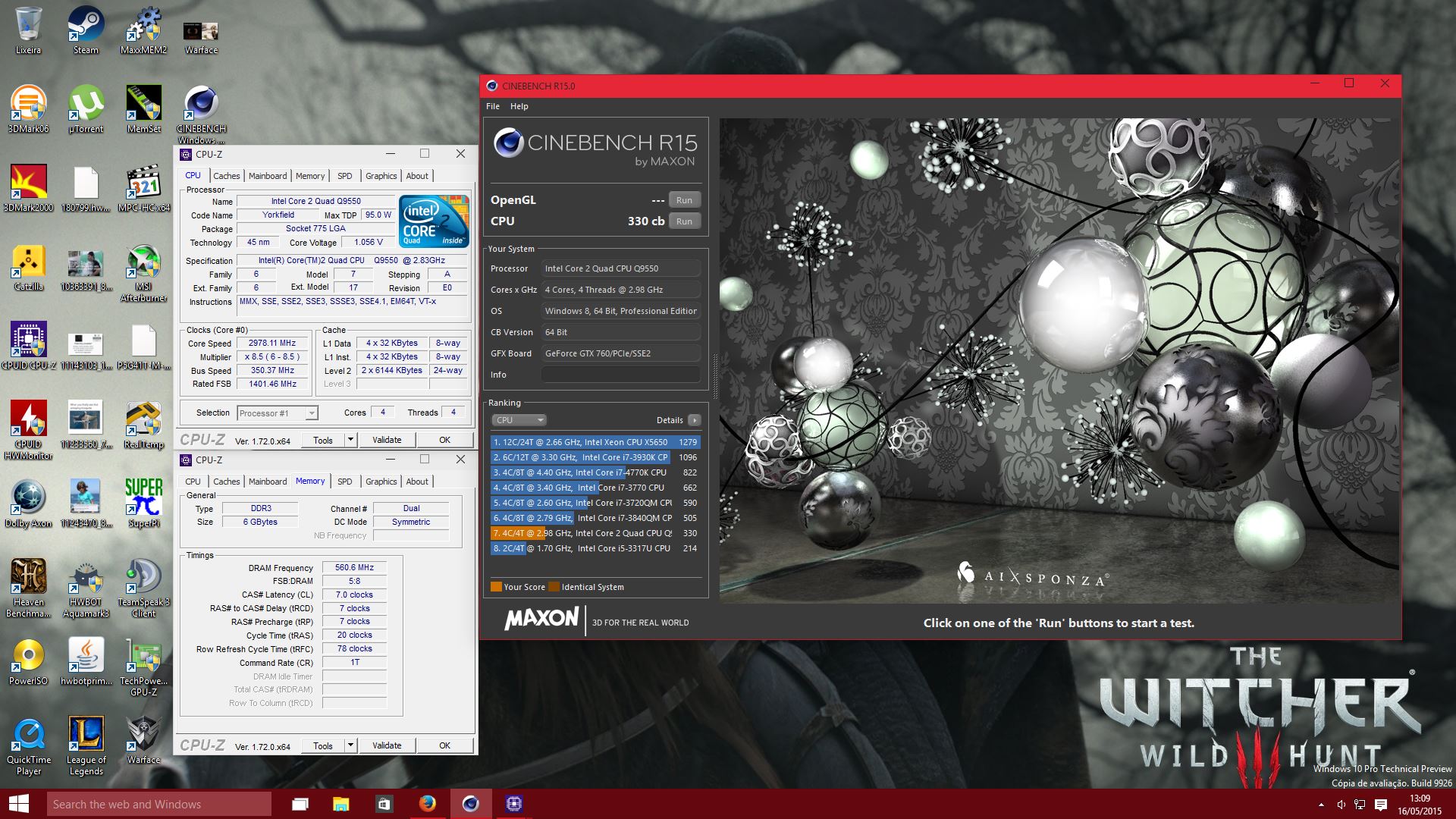Viewport: 1456px width, 819px height.
Task: Open the taskbar notification center icon
Action: (x=1381, y=805)
